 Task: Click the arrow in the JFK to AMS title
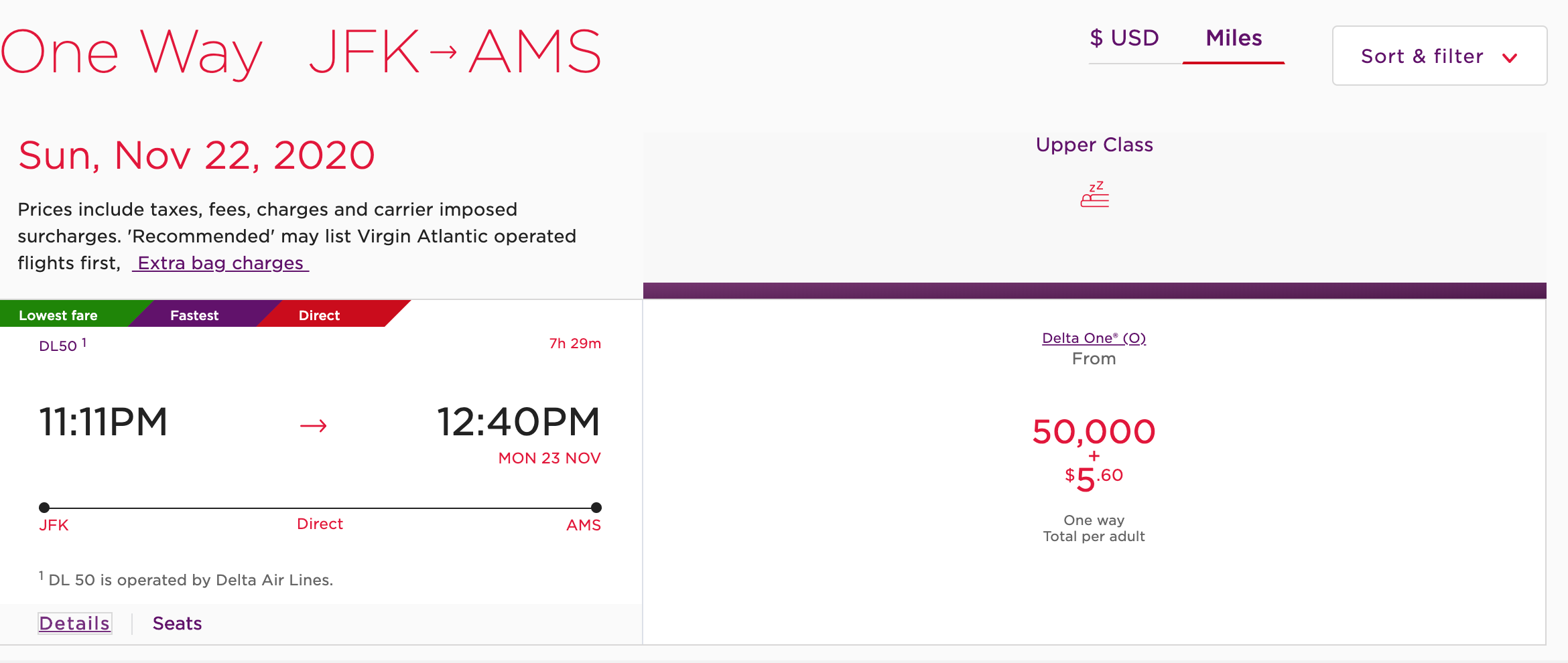click(443, 52)
